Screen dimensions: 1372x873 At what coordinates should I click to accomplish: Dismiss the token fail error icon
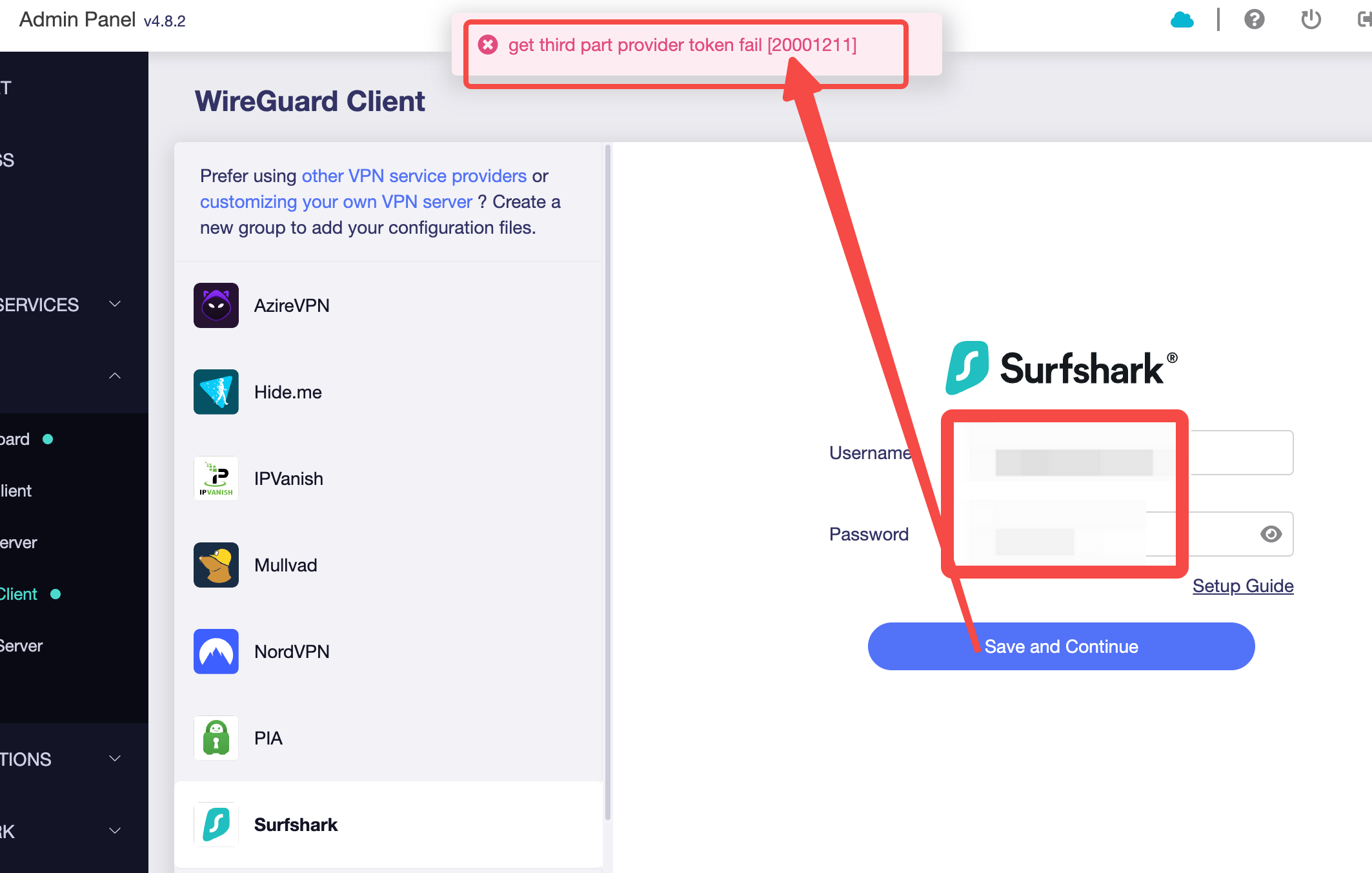(x=488, y=45)
